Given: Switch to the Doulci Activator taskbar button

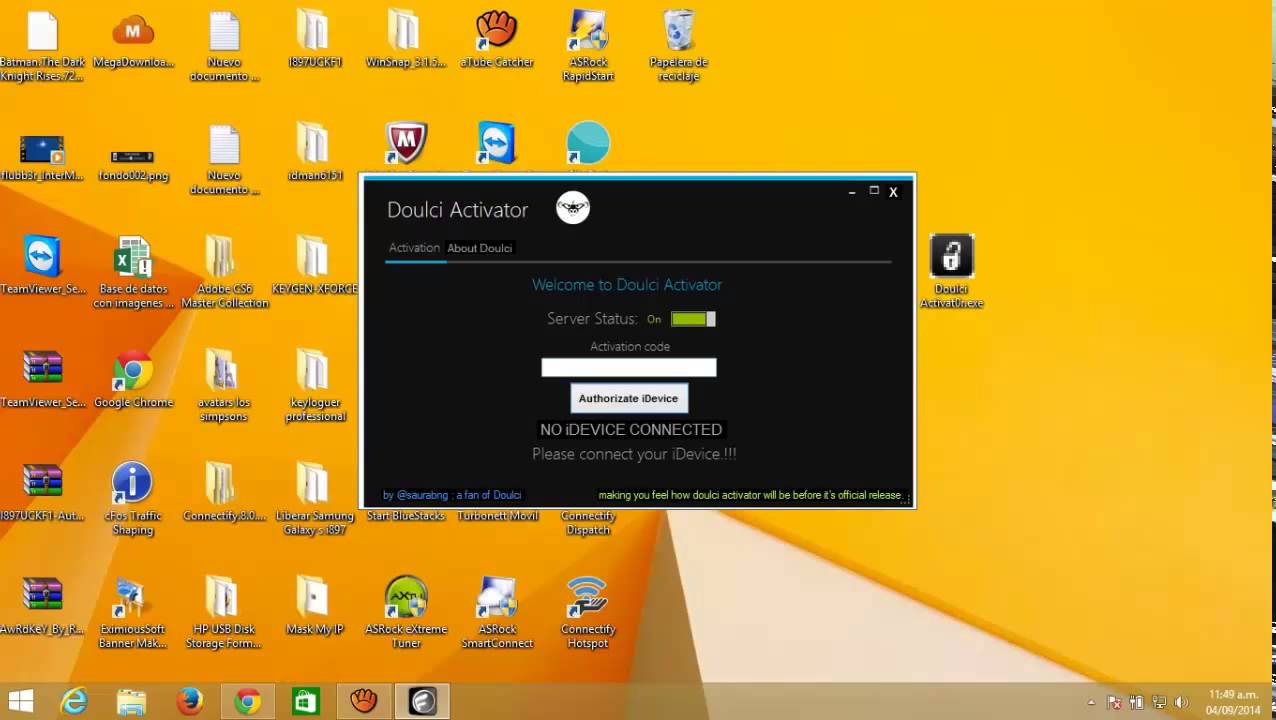Looking at the screenshot, I should coord(423,702).
